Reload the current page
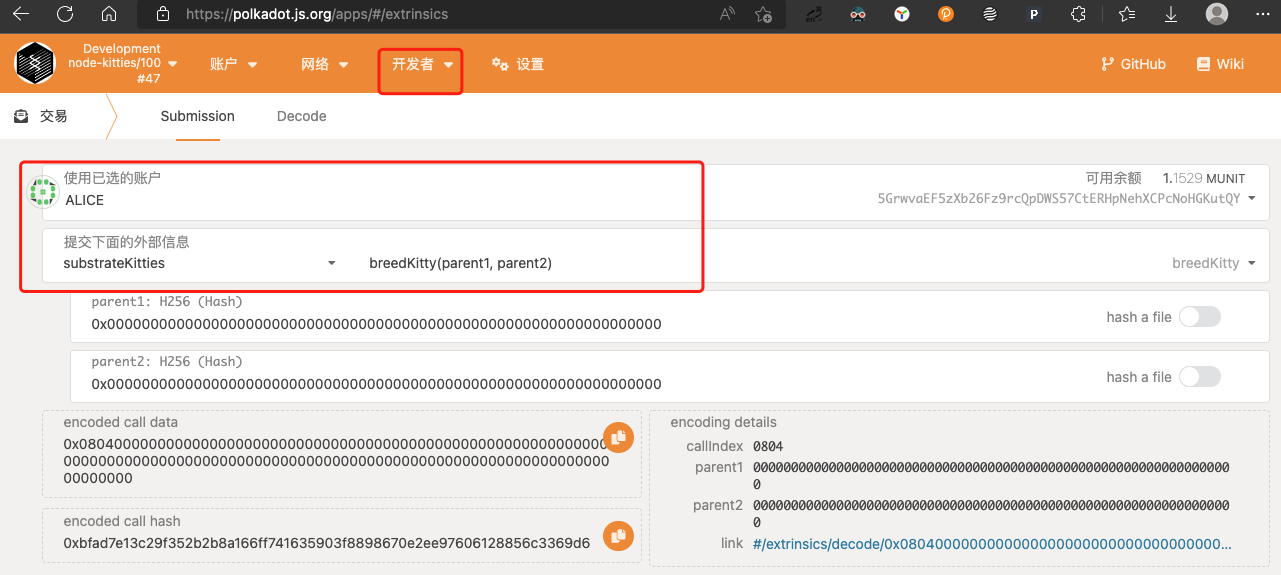Screen dimensions: 1281x575 [65, 14]
